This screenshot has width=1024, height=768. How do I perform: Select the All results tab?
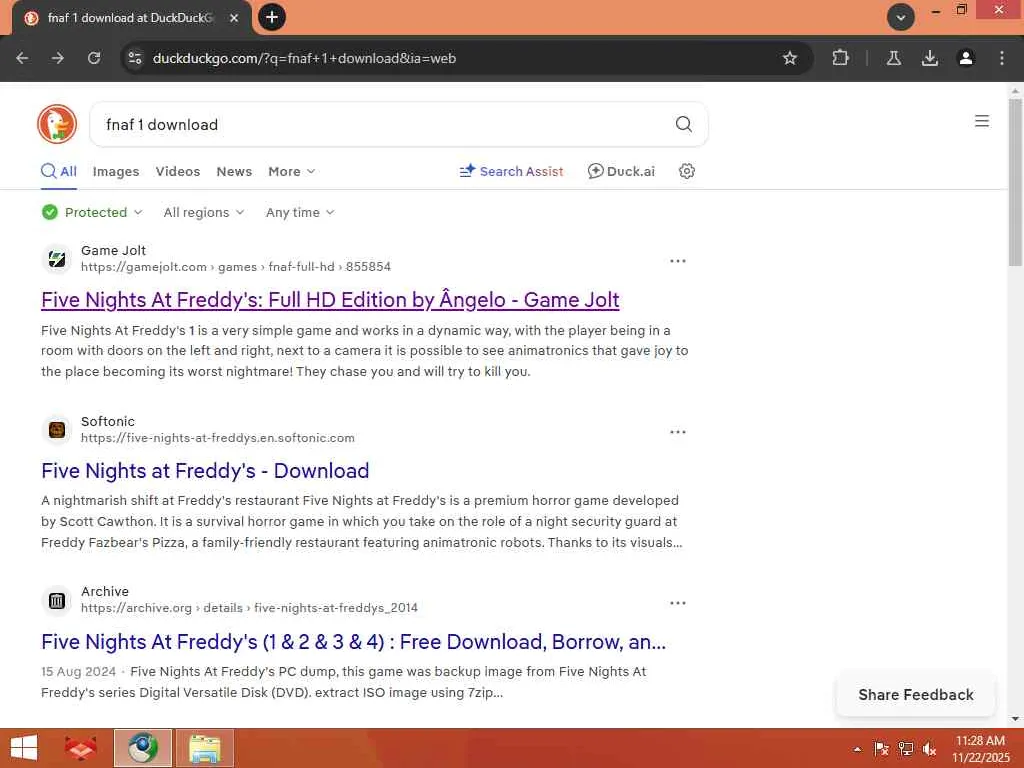[59, 171]
